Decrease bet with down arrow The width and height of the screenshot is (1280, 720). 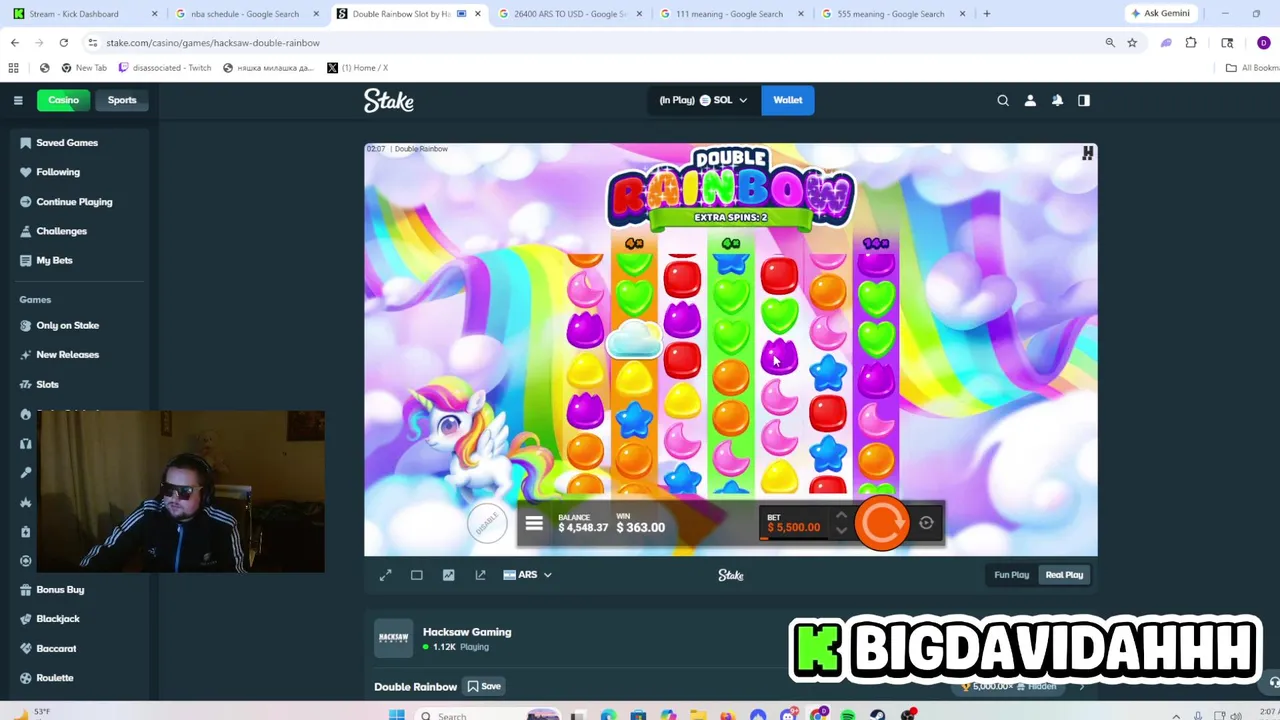click(841, 531)
